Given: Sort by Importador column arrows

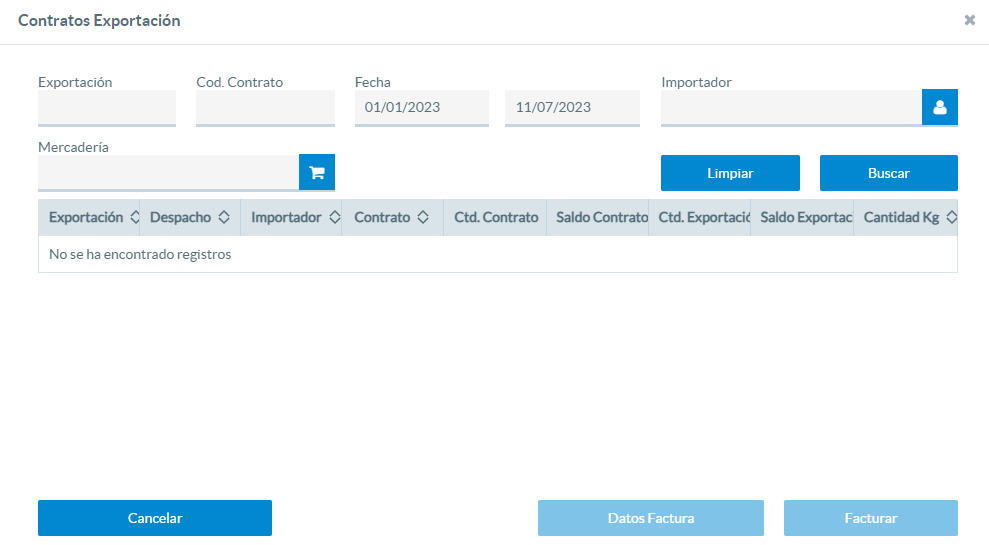Looking at the screenshot, I should point(334,217).
